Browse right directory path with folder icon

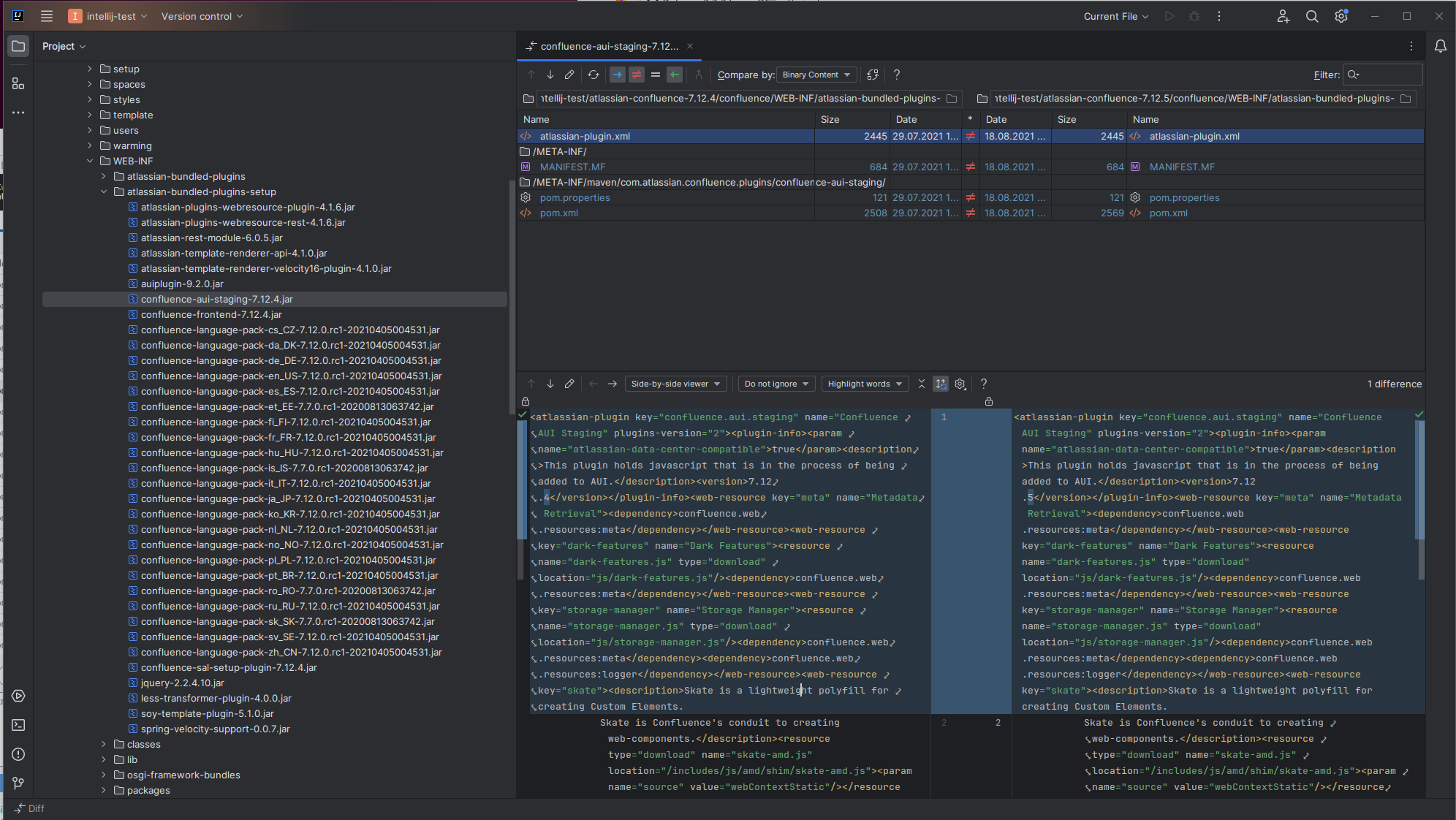[x=1406, y=99]
